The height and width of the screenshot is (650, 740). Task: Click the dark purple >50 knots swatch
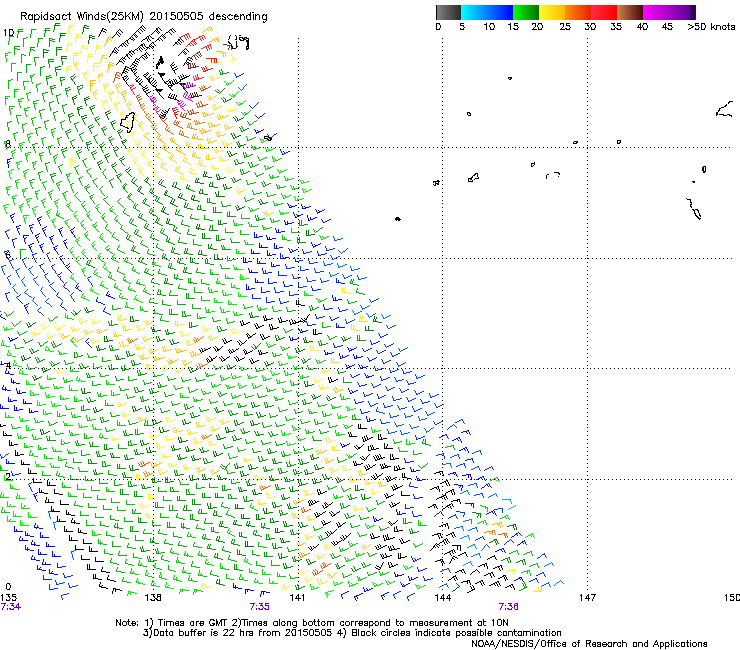[x=692, y=12]
